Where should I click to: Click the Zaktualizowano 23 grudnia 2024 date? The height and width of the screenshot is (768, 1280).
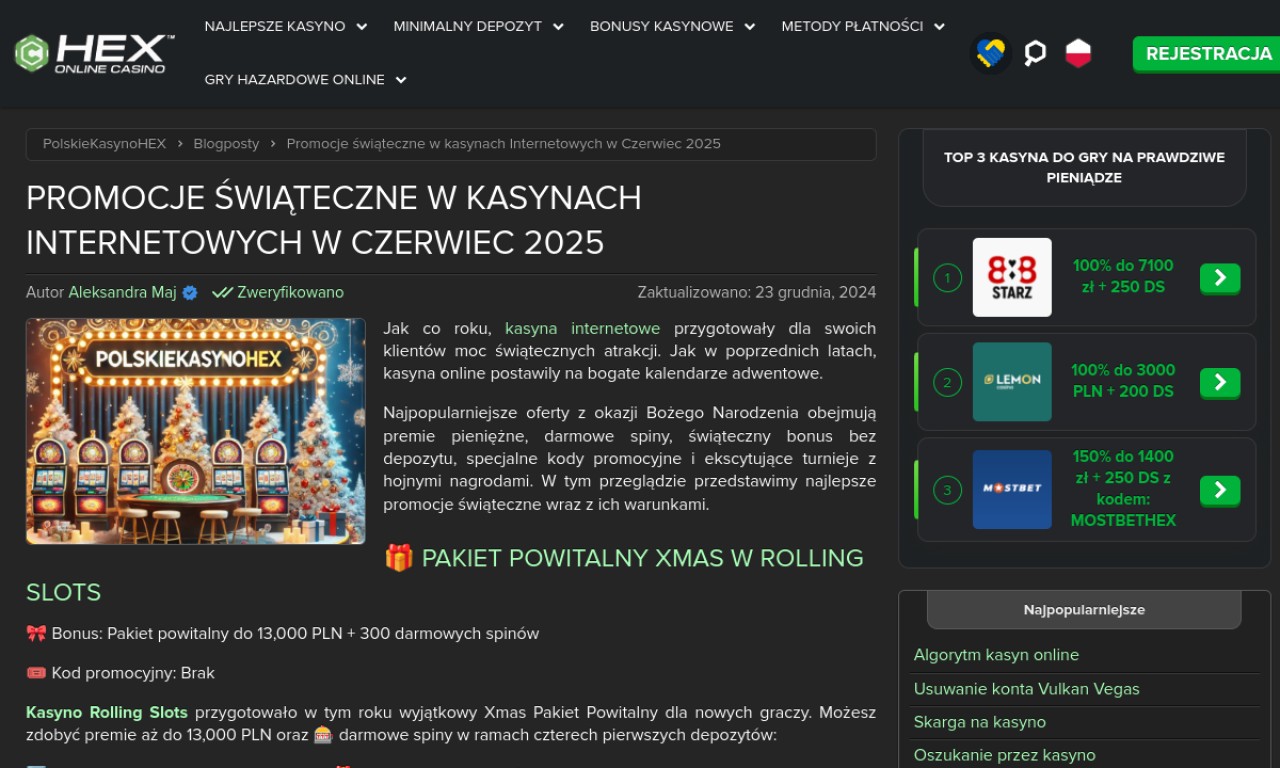757,293
